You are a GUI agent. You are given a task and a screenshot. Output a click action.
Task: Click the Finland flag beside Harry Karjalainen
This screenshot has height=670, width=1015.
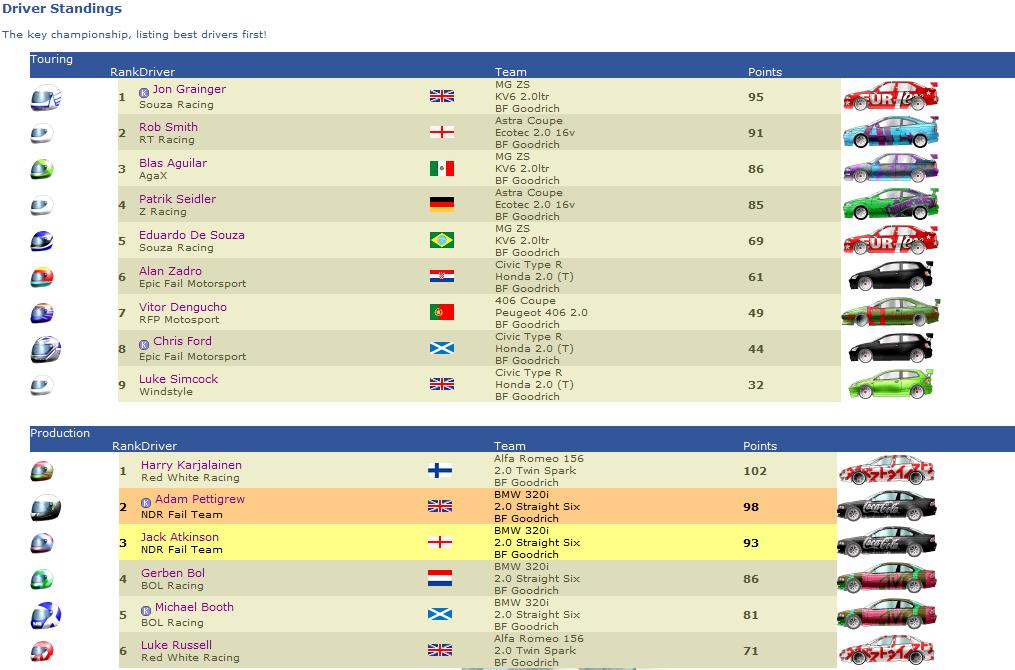tap(440, 471)
